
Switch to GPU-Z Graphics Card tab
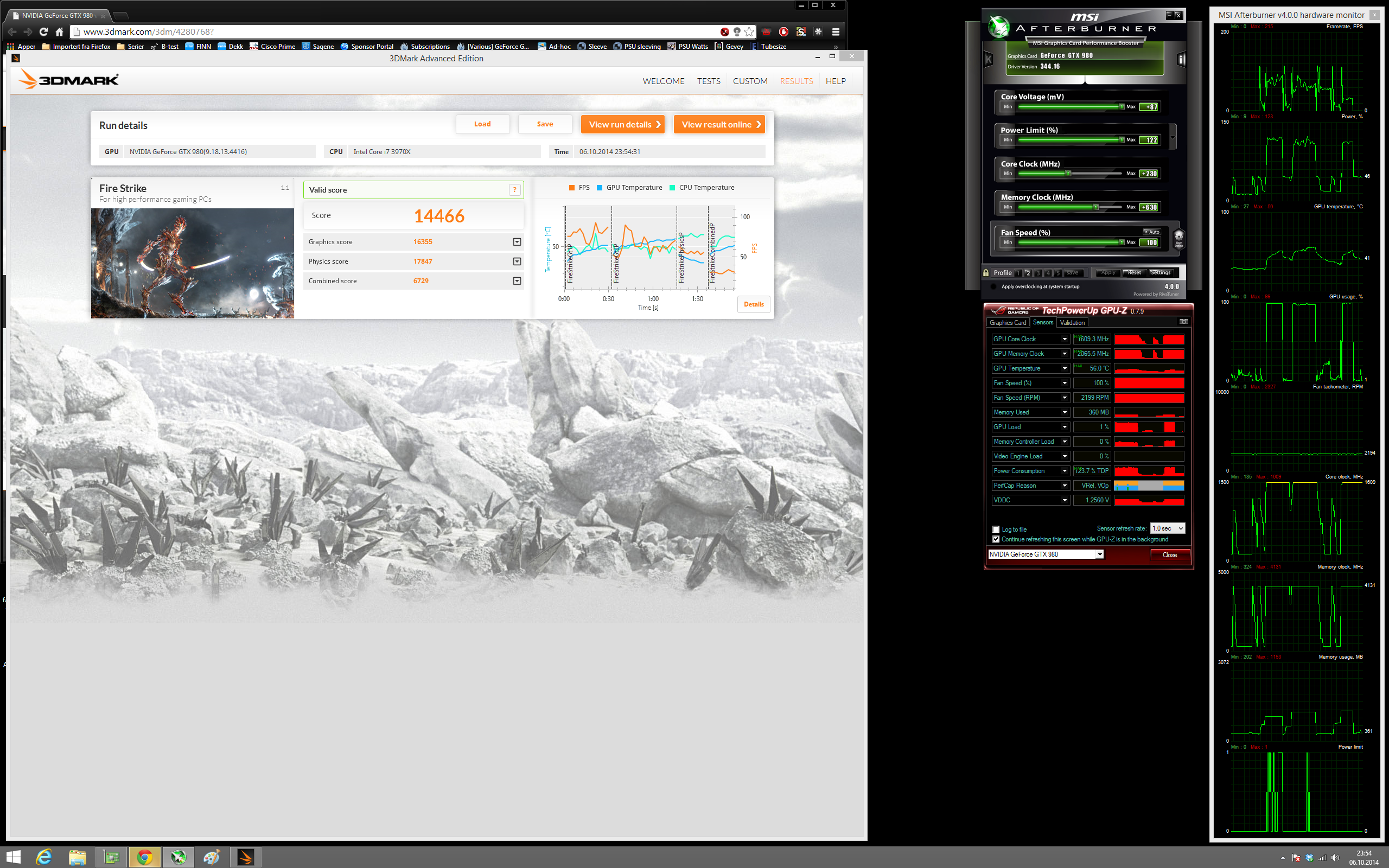tap(1008, 323)
